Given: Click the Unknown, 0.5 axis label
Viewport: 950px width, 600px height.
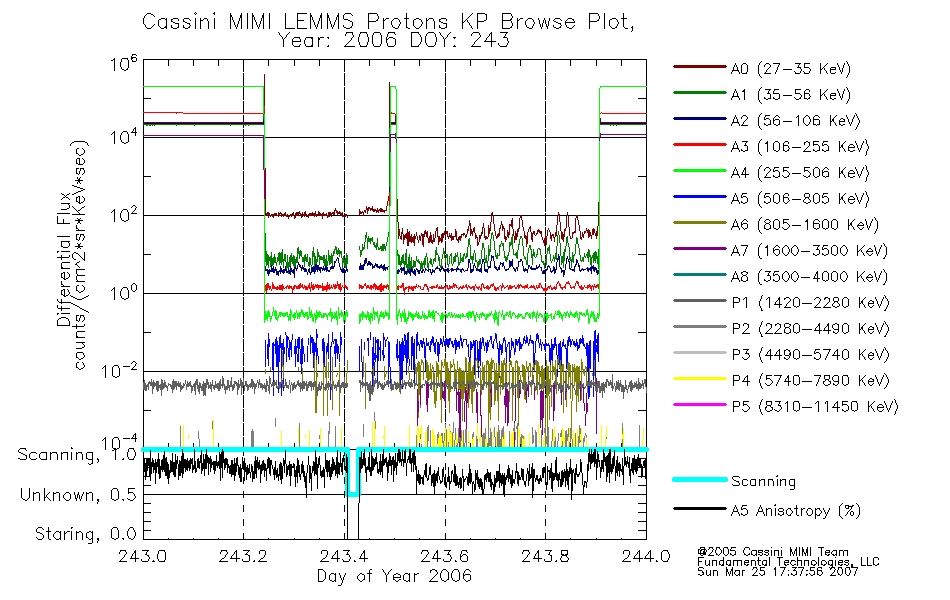Looking at the screenshot, I should (x=78, y=495).
